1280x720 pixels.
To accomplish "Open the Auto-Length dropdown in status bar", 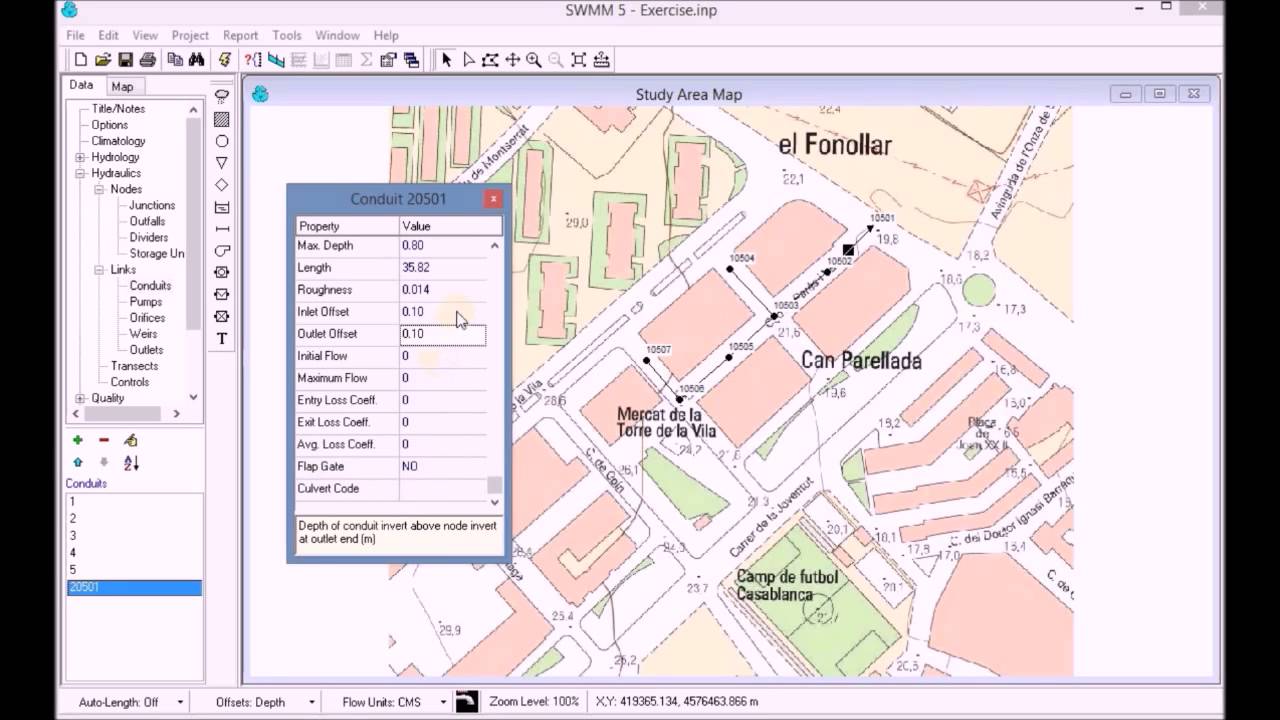I will click(180, 702).
